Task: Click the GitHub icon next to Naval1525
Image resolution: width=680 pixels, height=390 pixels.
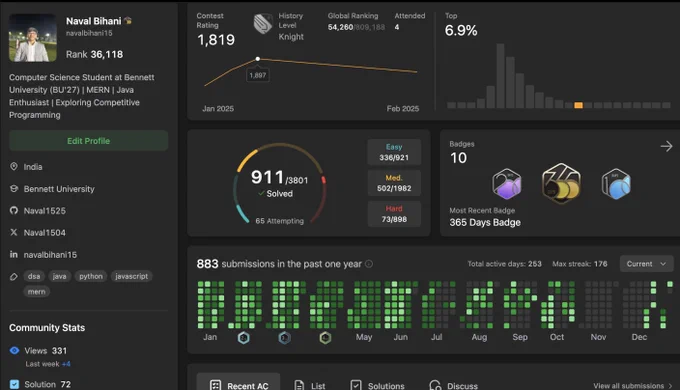Action: [14, 210]
